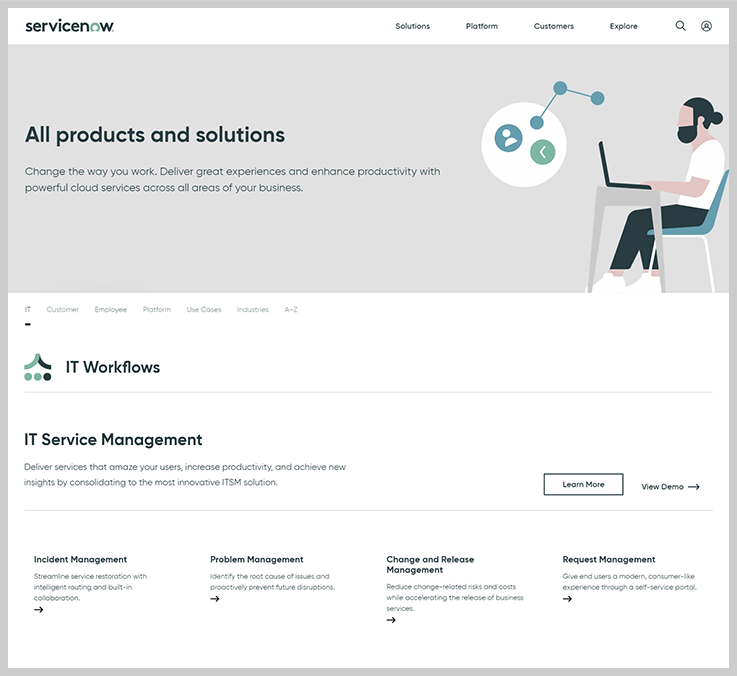
Task: Click the IT Workflows section icon
Action: click(38, 367)
